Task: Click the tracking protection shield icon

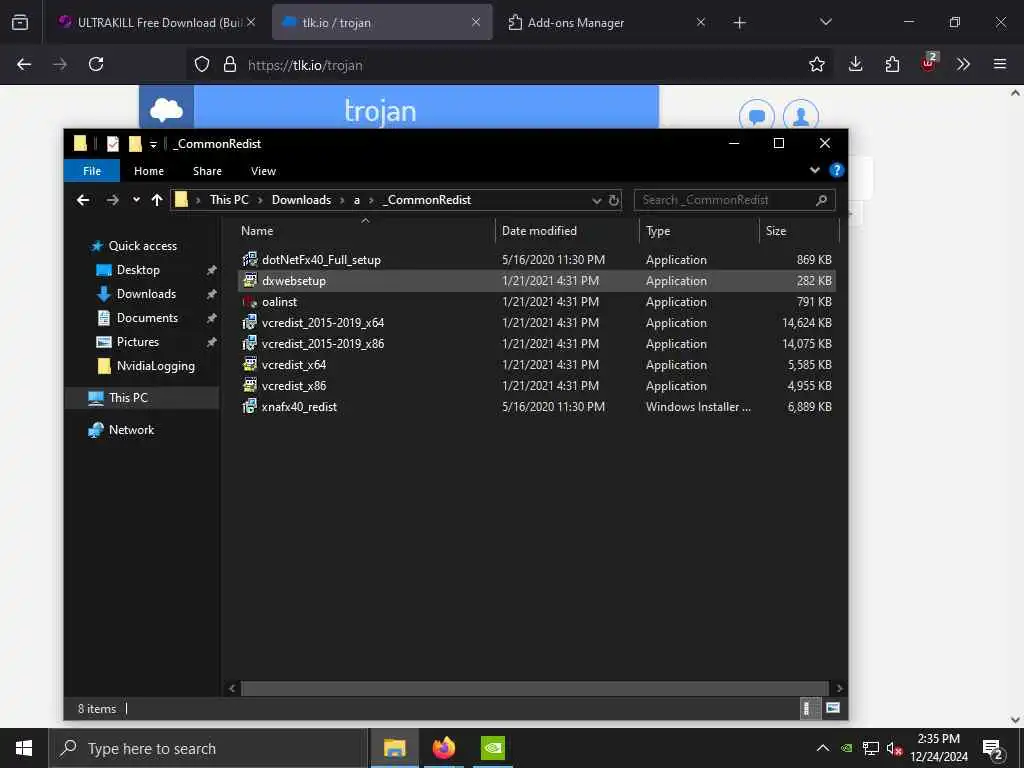Action: coord(202,64)
